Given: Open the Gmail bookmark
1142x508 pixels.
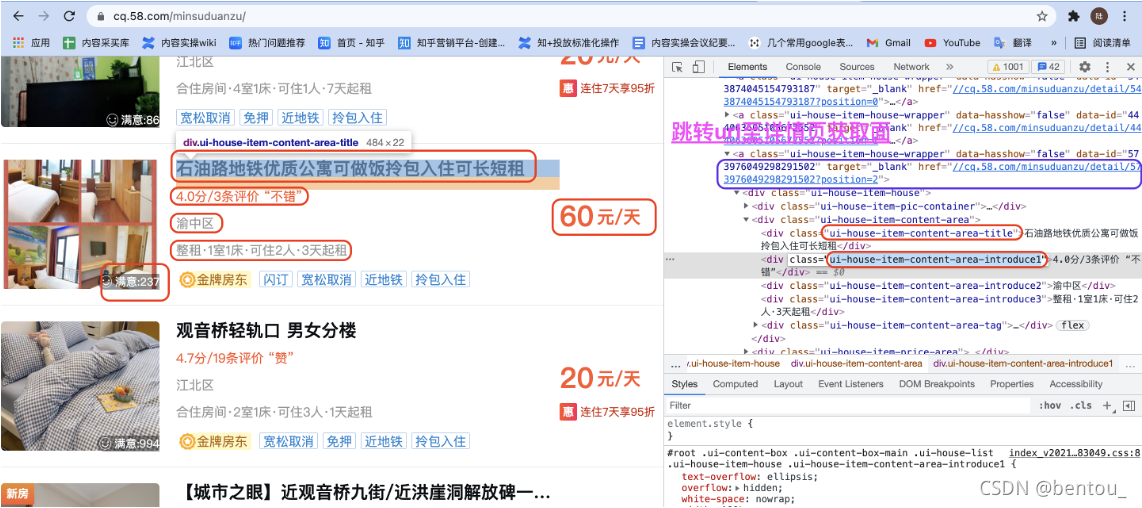Looking at the screenshot, I should [889, 43].
